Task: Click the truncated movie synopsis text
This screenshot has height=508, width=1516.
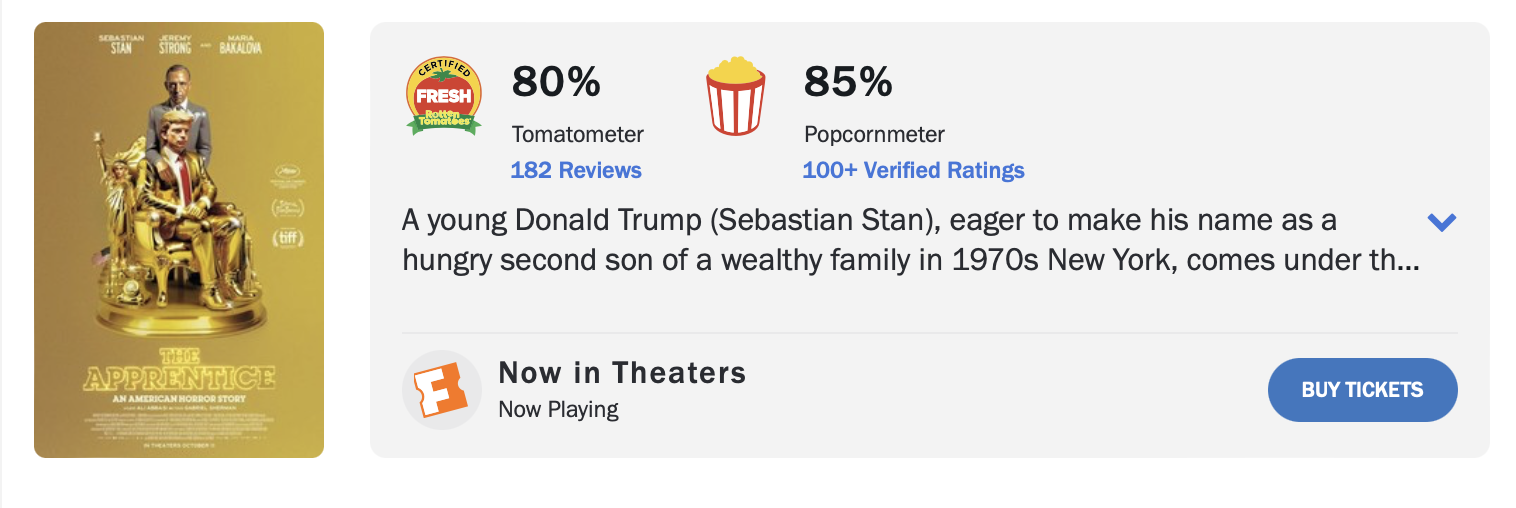Action: click(910, 240)
